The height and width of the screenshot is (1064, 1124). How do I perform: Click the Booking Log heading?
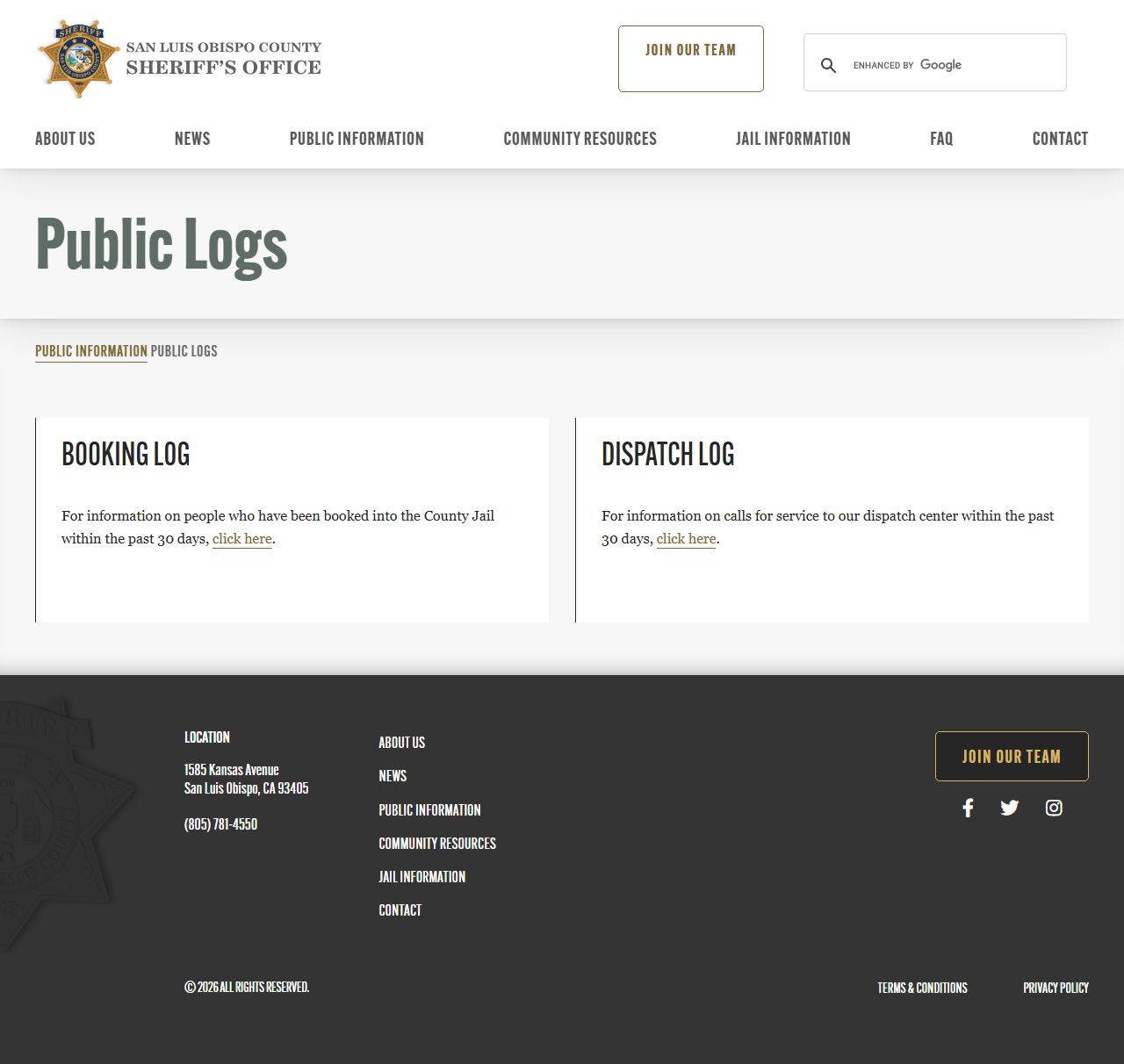point(126,454)
